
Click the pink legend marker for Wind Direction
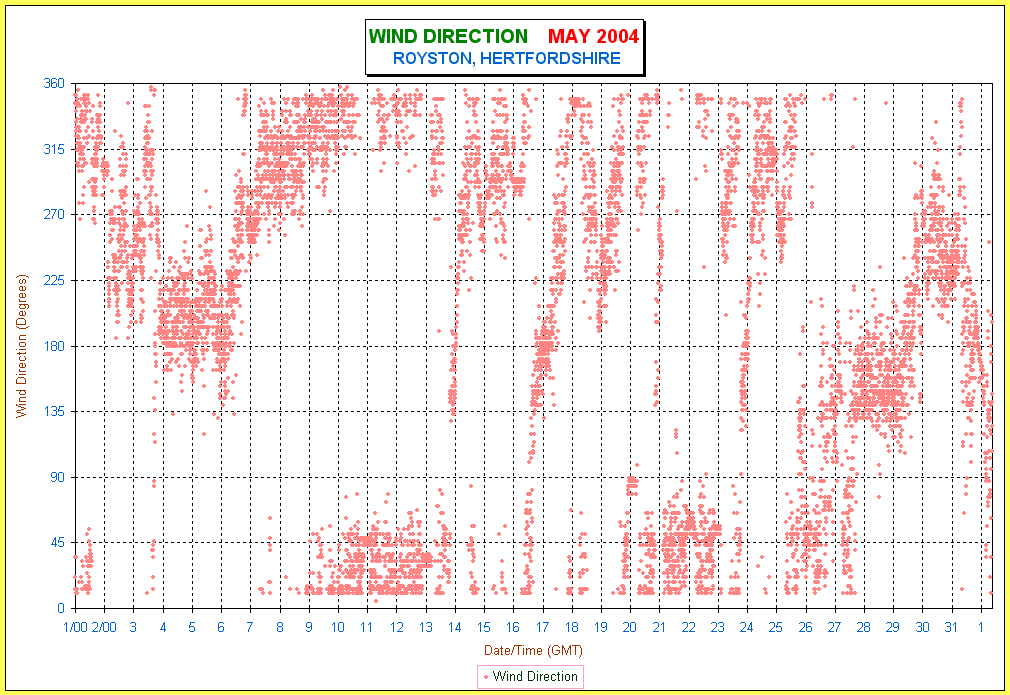point(486,677)
